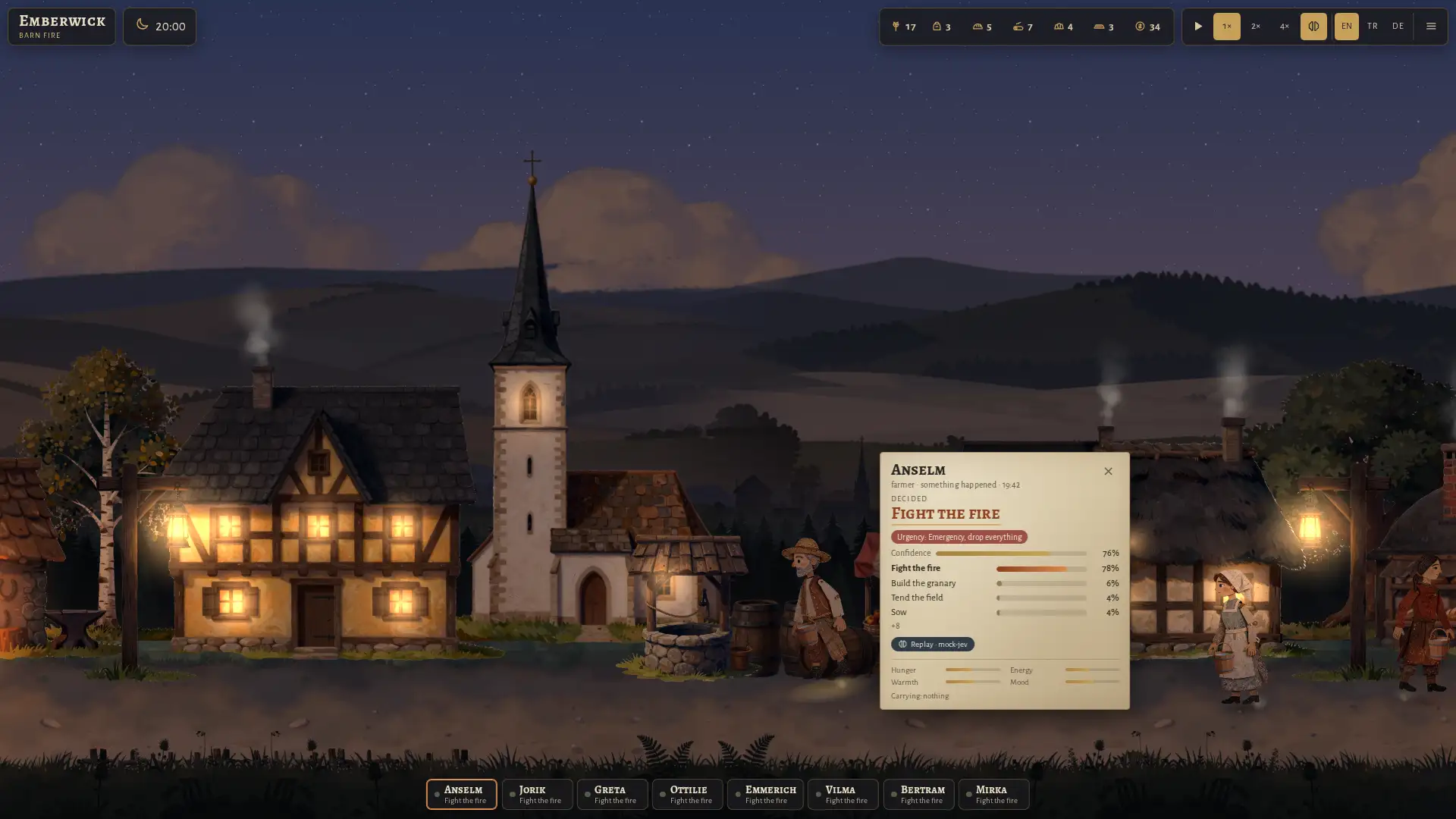The height and width of the screenshot is (819, 1456).
Task: Click the Emberwick Barn Fire title
Action: [61, 27]
